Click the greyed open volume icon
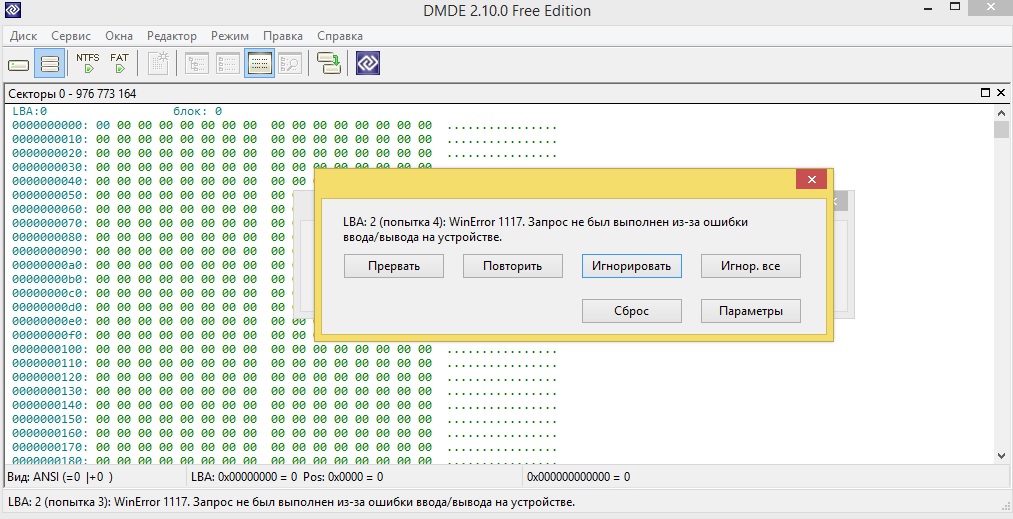 (158, 63)
